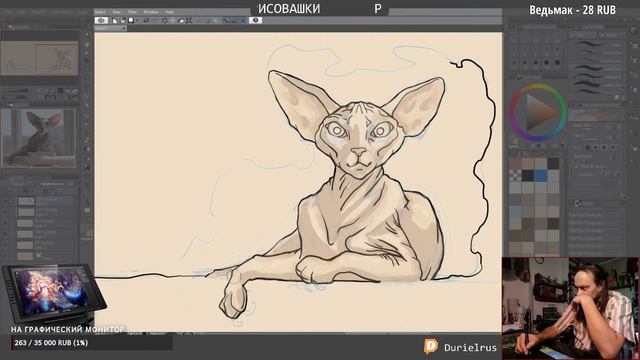640x360 pixels.
Task: Click the brush stroke preview in Tool Property
Action: click(x=599, y=116)
